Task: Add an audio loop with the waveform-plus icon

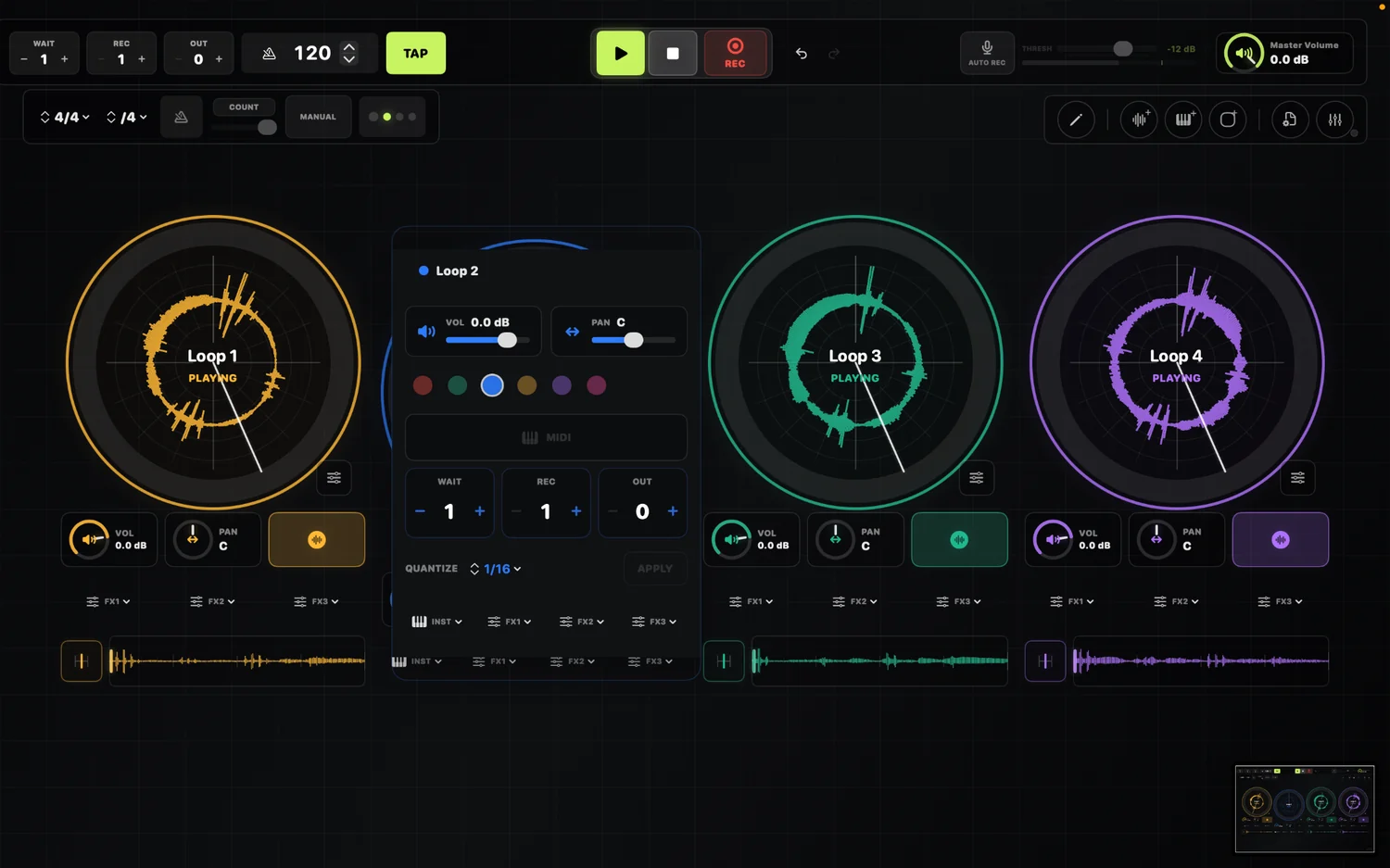Action: pyautogui.click(x=1139, y=120)
